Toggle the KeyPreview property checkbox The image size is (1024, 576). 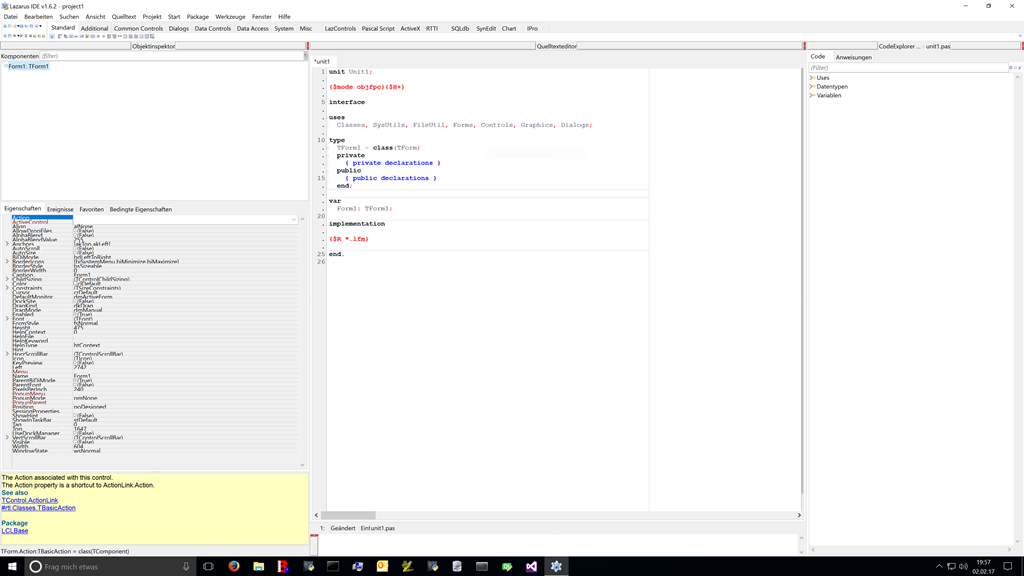[x=76, y=363]
